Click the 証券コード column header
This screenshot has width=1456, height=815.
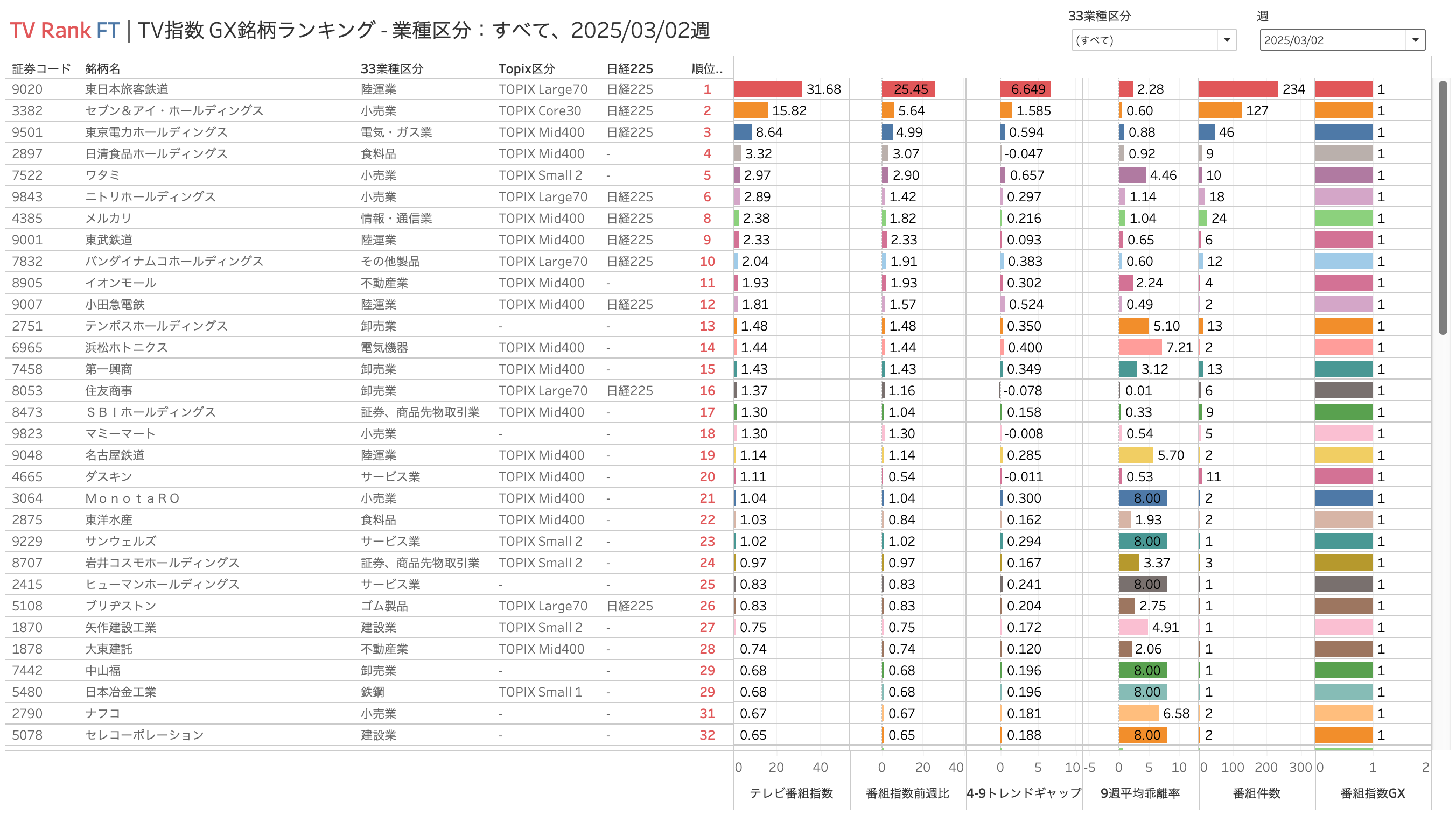[41, 69]
